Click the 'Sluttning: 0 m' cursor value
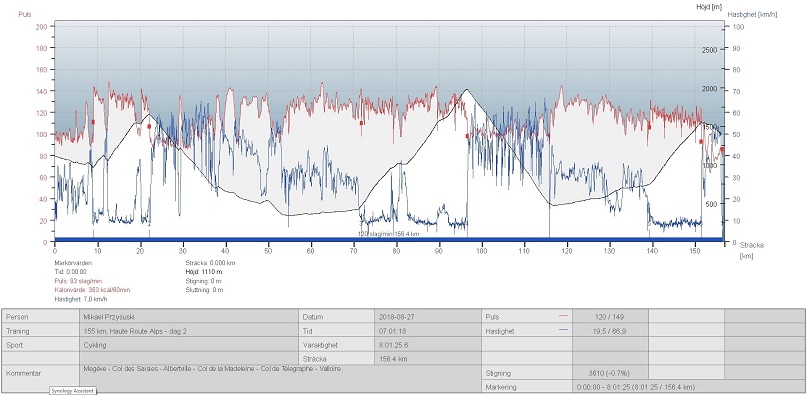Image resolution: width=807 pixels, height=395 pixels. pyautogui.click(x=204, y=290)
